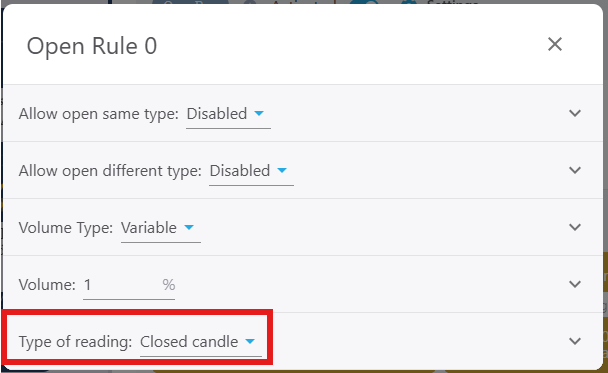The image size is (608, 373).
Task: Click the Allow open same type label
Action: [x=98, y=114]
